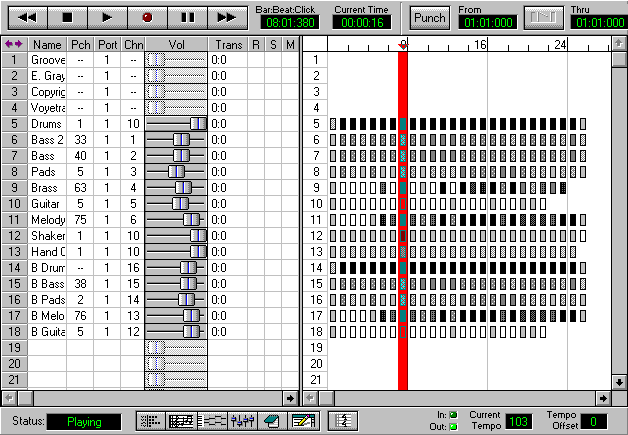
Task: Select the Melody track row number 11
Action: pyautogui.click(x=14, y=219)
